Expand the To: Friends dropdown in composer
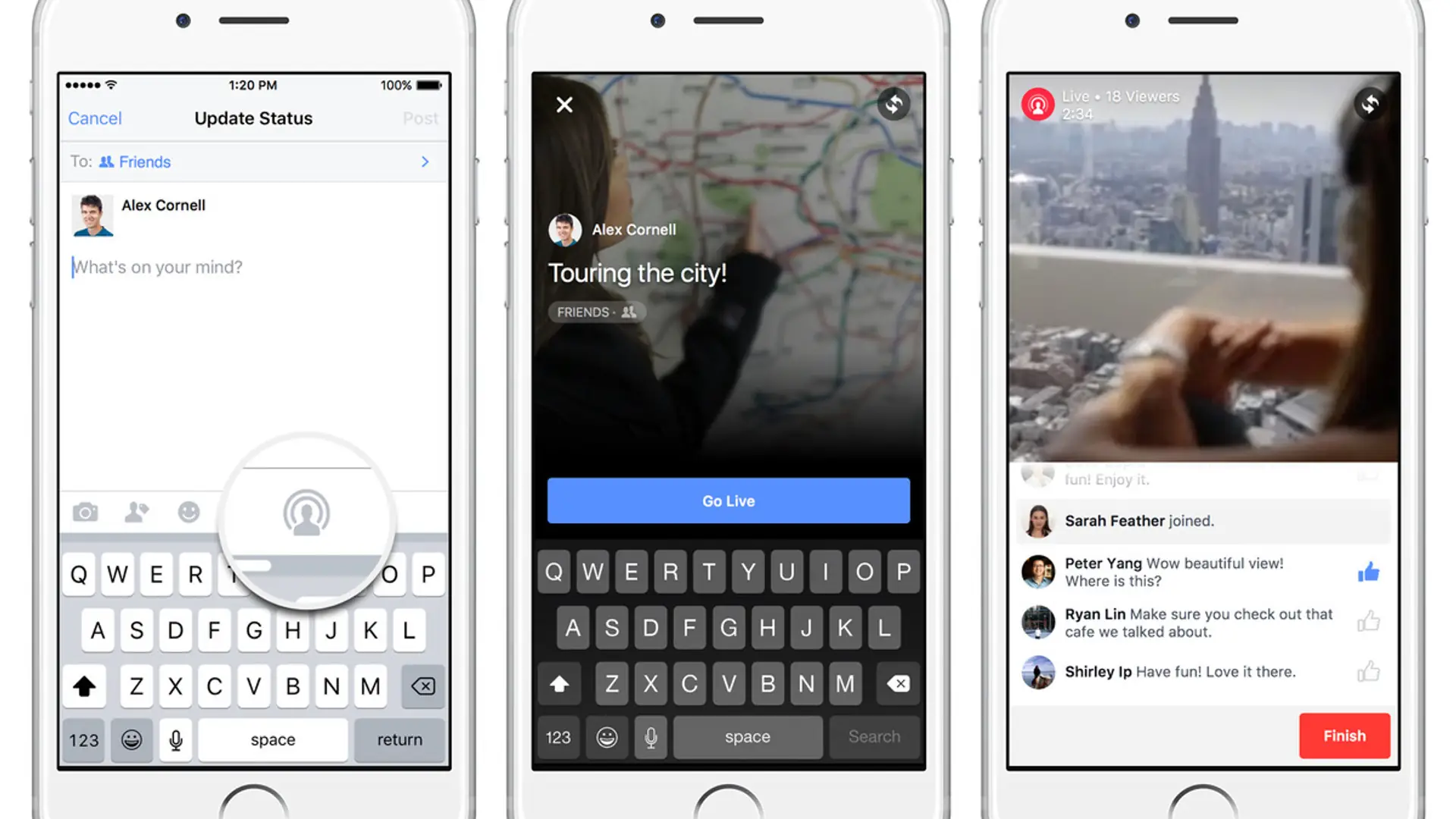This screenshot has width=1456, height=819. pyautogui.click(x=253, y=161)
